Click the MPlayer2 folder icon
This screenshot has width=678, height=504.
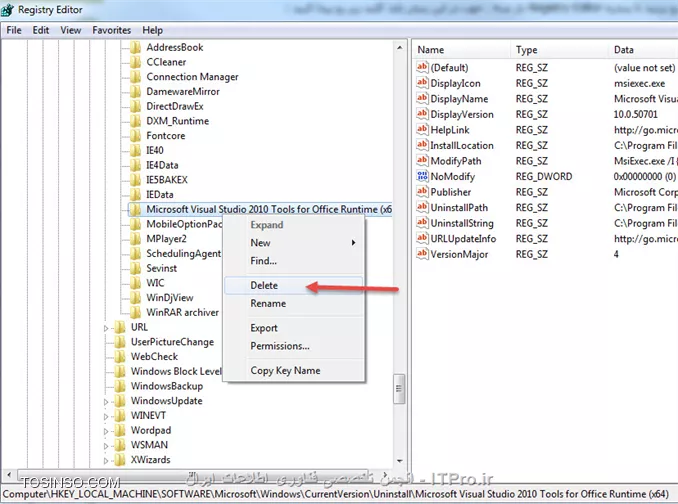click(x=136, y=239)
